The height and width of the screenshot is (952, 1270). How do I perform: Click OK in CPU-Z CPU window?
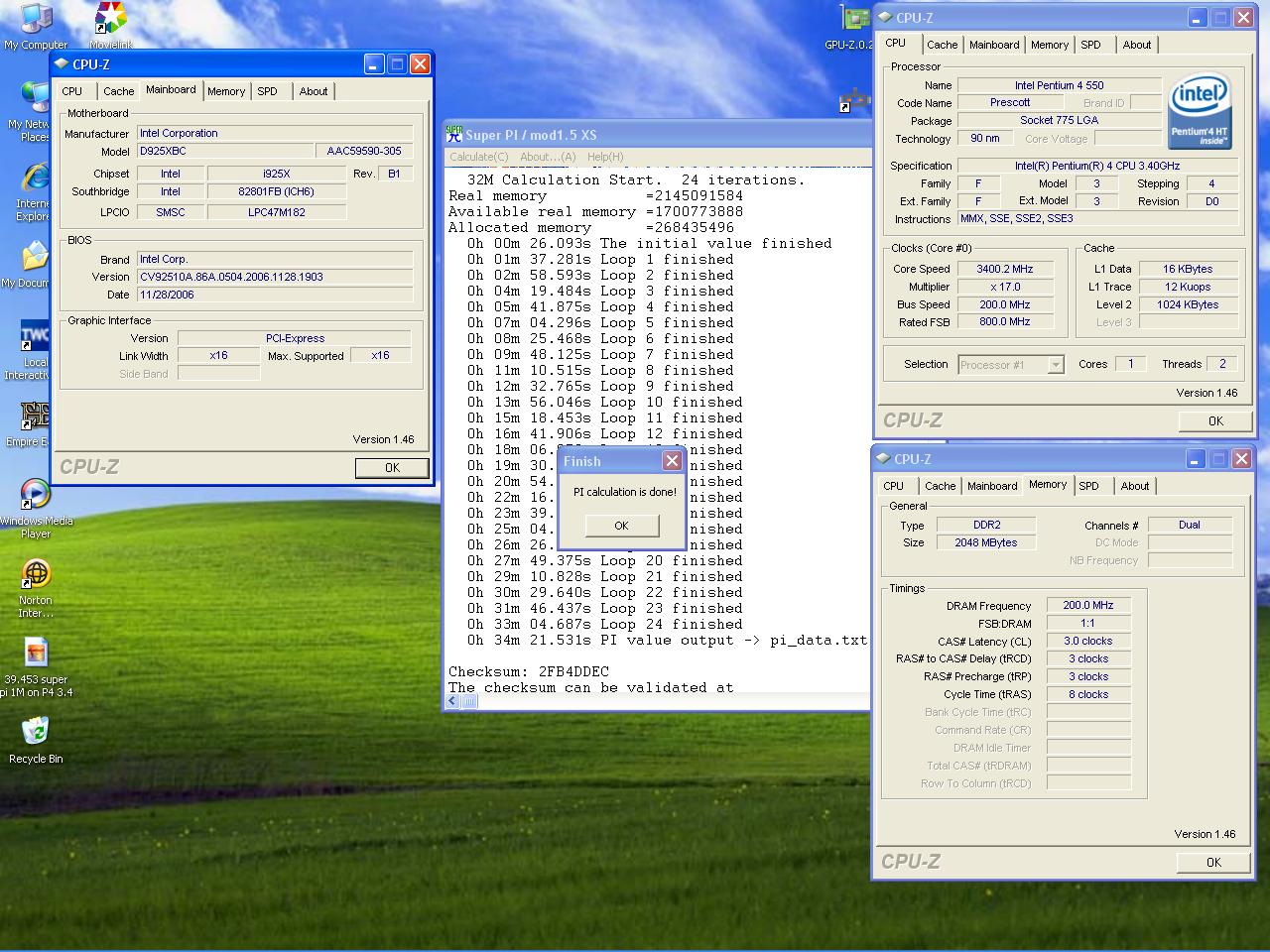pos(1215,421)
